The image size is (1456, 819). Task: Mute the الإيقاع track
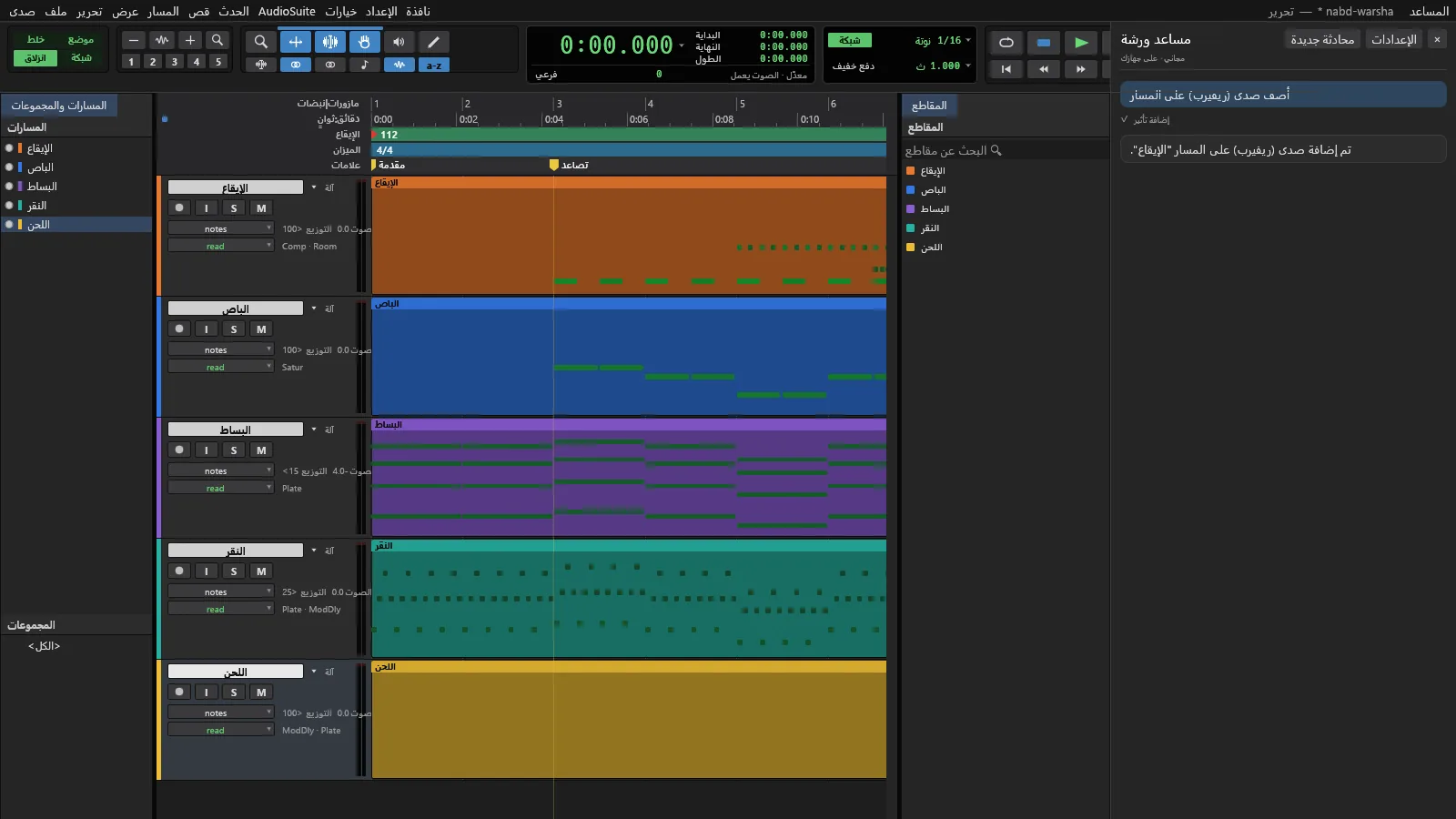pyautogui.click(x=261, y=208)
